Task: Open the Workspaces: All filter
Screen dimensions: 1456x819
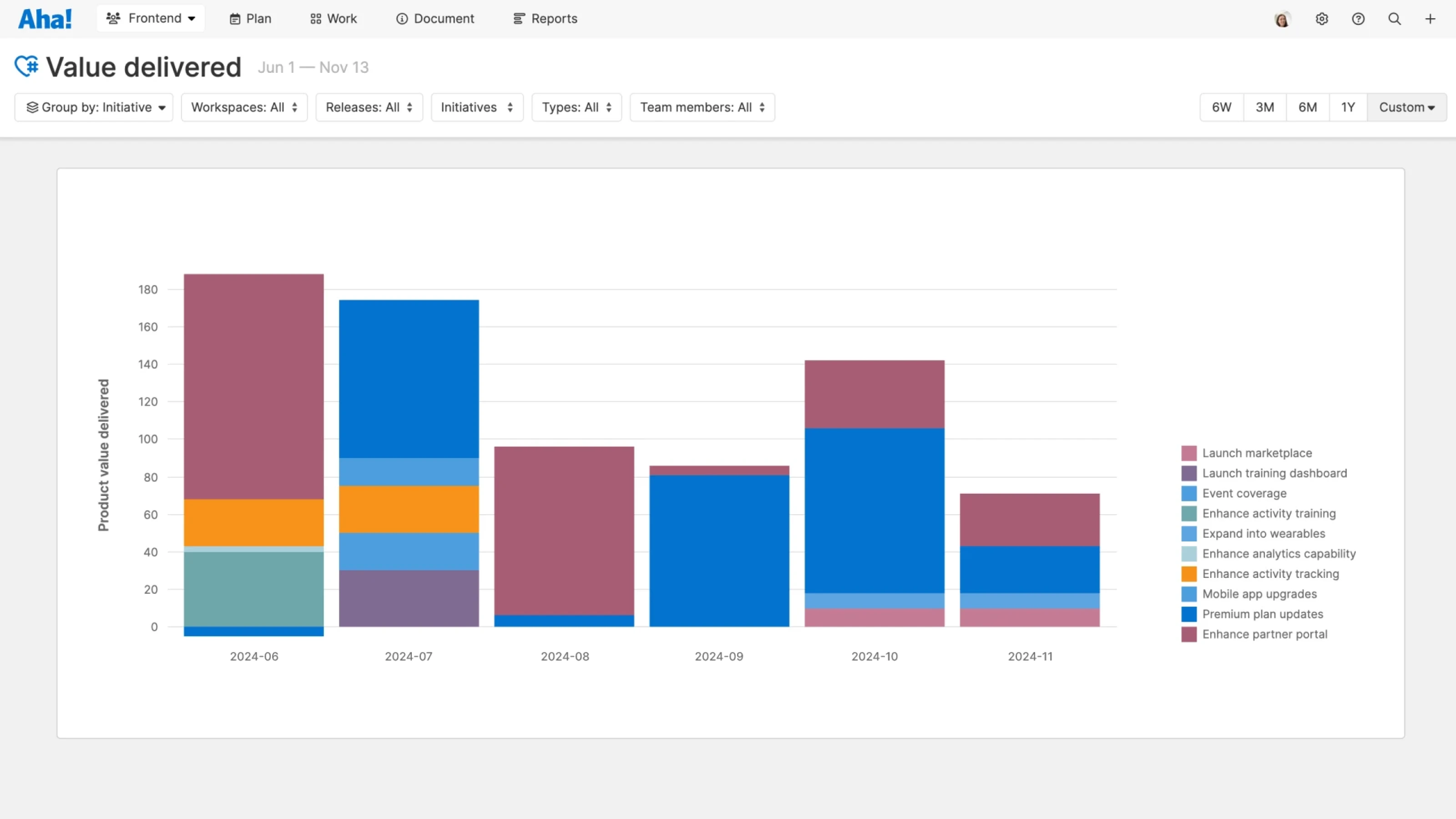Action: pos(244,107)
